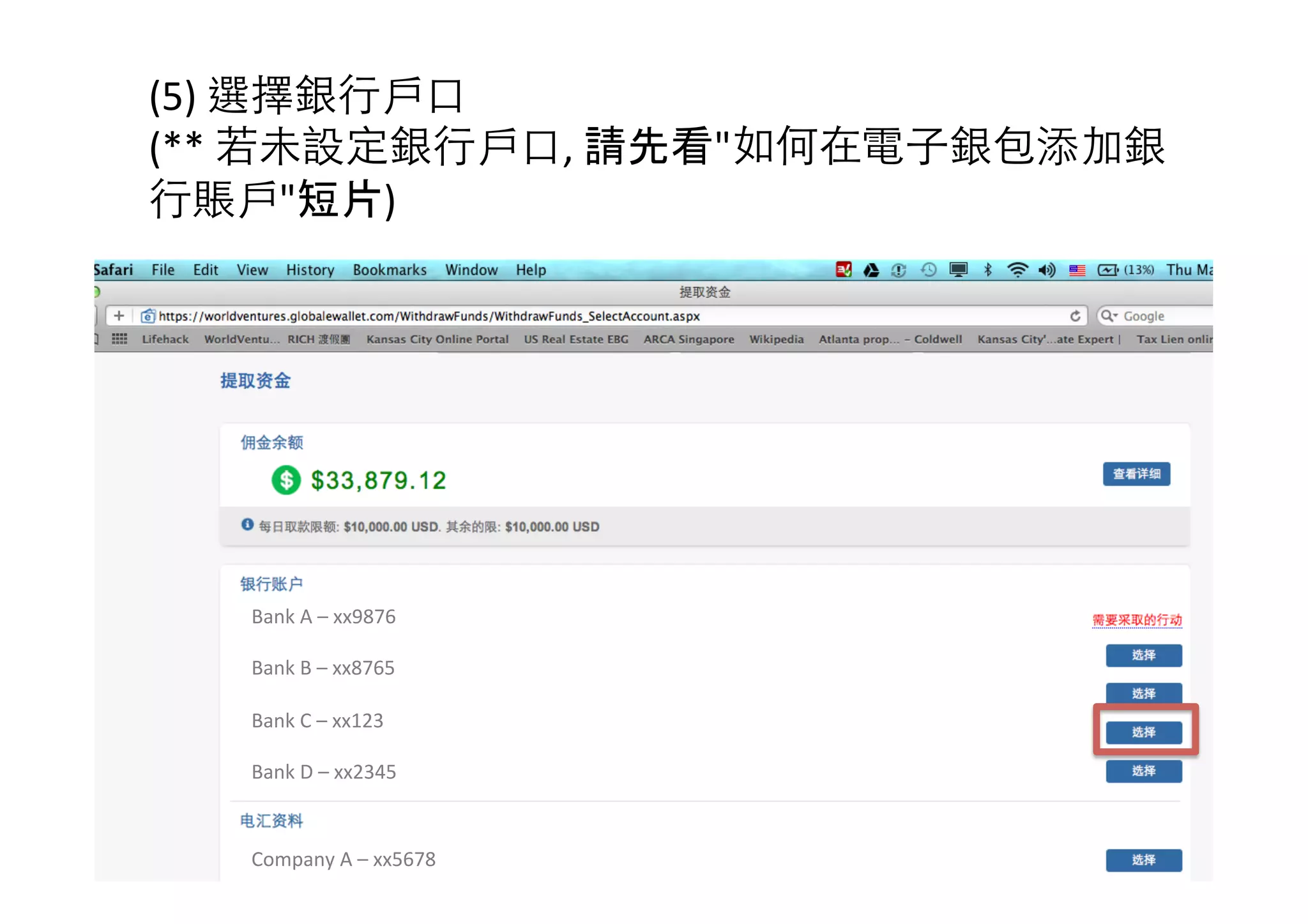Click the battery status icon showing 13%
The width and height of the screenshot is (1308, 924).
[x=1125, y=270]
